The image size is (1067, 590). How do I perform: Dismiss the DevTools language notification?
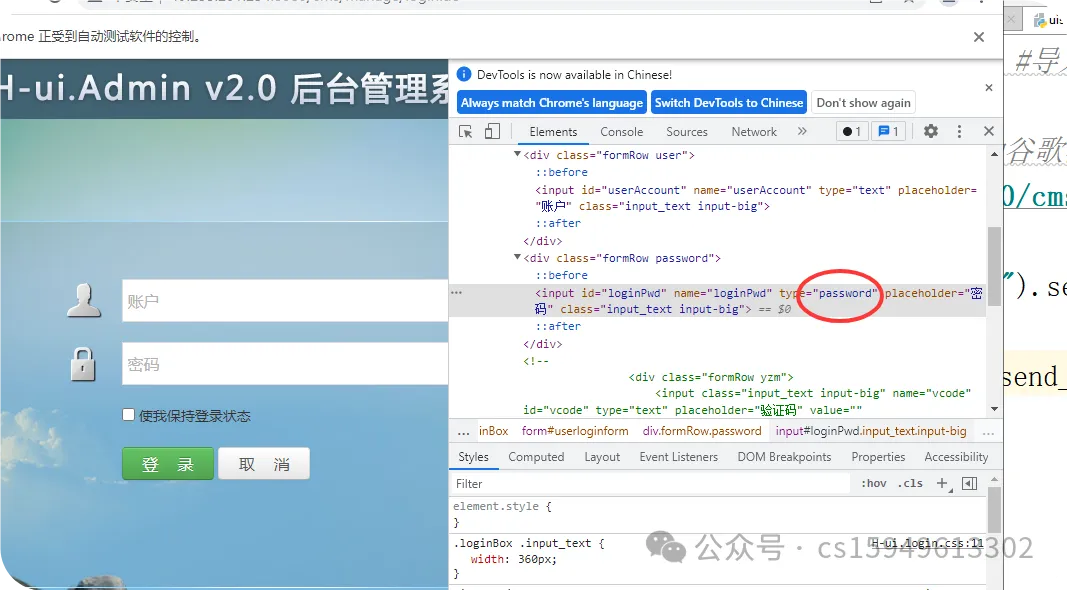(x=989, y=88)
